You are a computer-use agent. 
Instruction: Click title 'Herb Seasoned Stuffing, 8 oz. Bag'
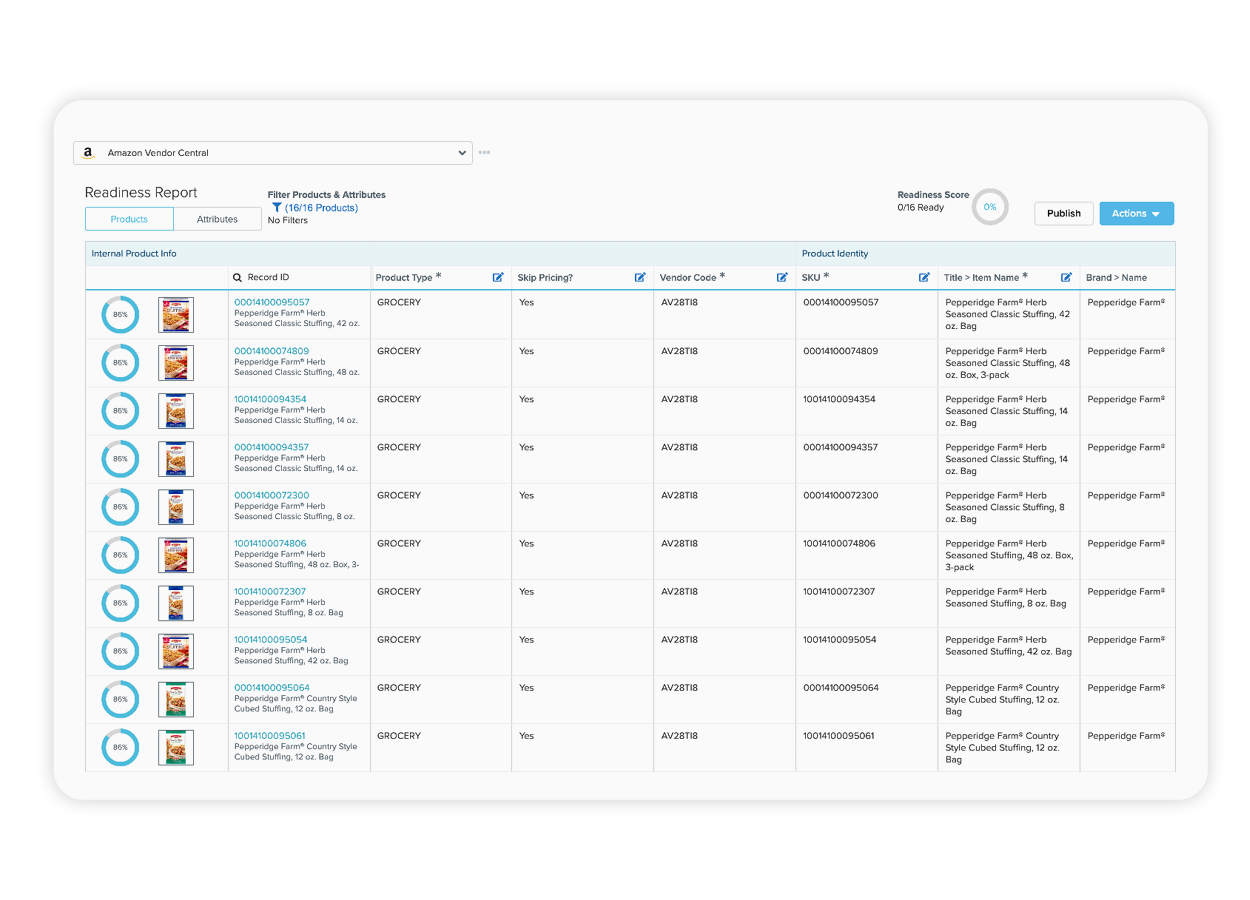click(x=1006, y=597)
